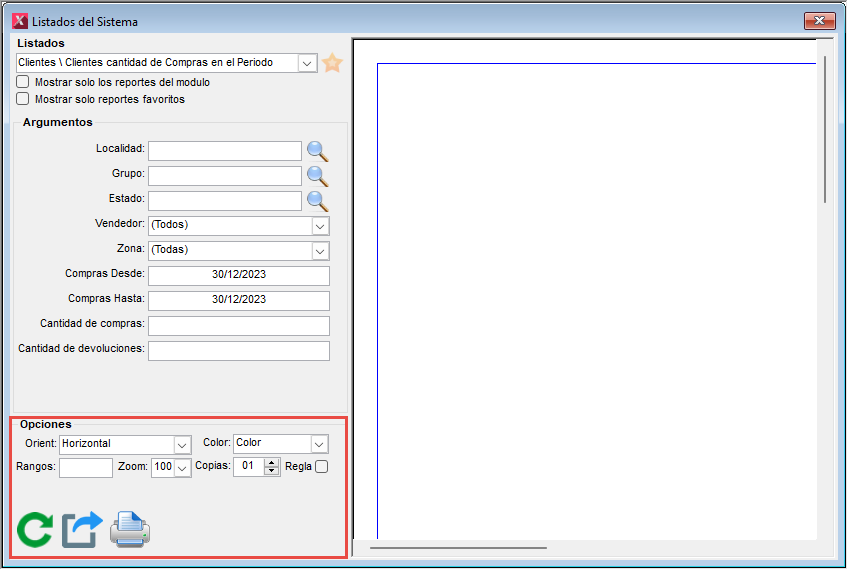The width and height of the screenshot is (848, 570).
Task: Click the Compras Desde date field
Action: (239, 275)
